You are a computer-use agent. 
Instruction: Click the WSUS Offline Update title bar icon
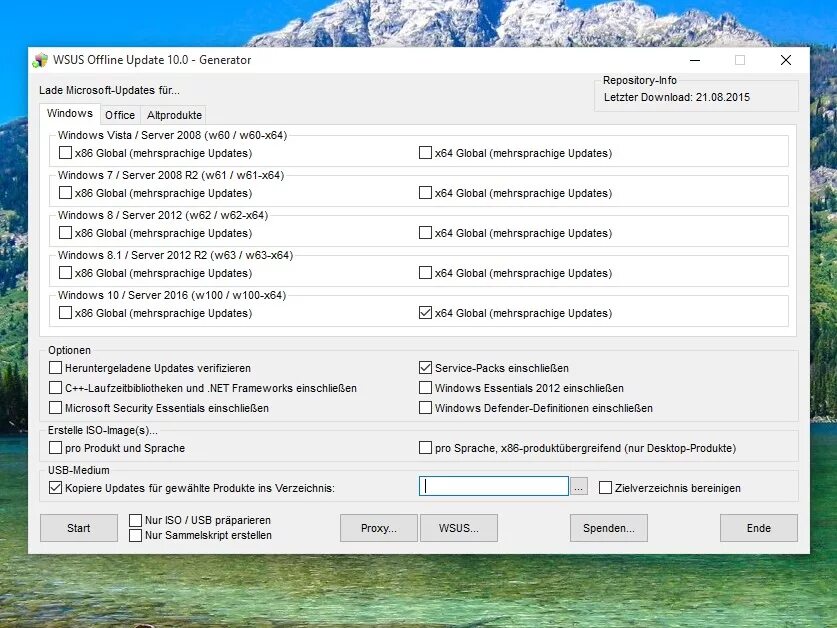(42, 59)
